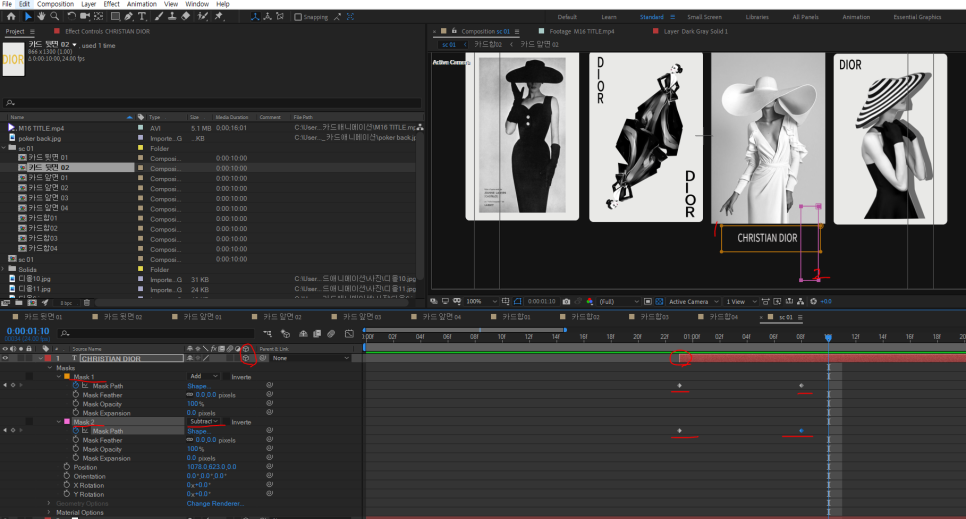Viewport: 966px width, 519px height.
Task: Toggle 3D Layer switch for CHRISTIAN DIOR
Action: [x=246, y=358]
